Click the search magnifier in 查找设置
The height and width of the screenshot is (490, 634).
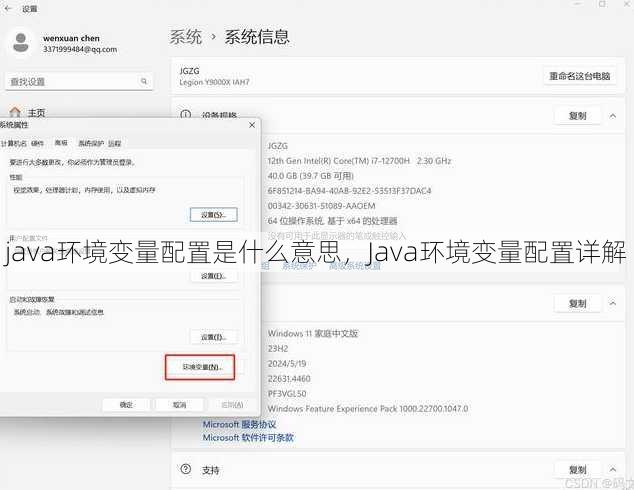click(x=144, y=81)
